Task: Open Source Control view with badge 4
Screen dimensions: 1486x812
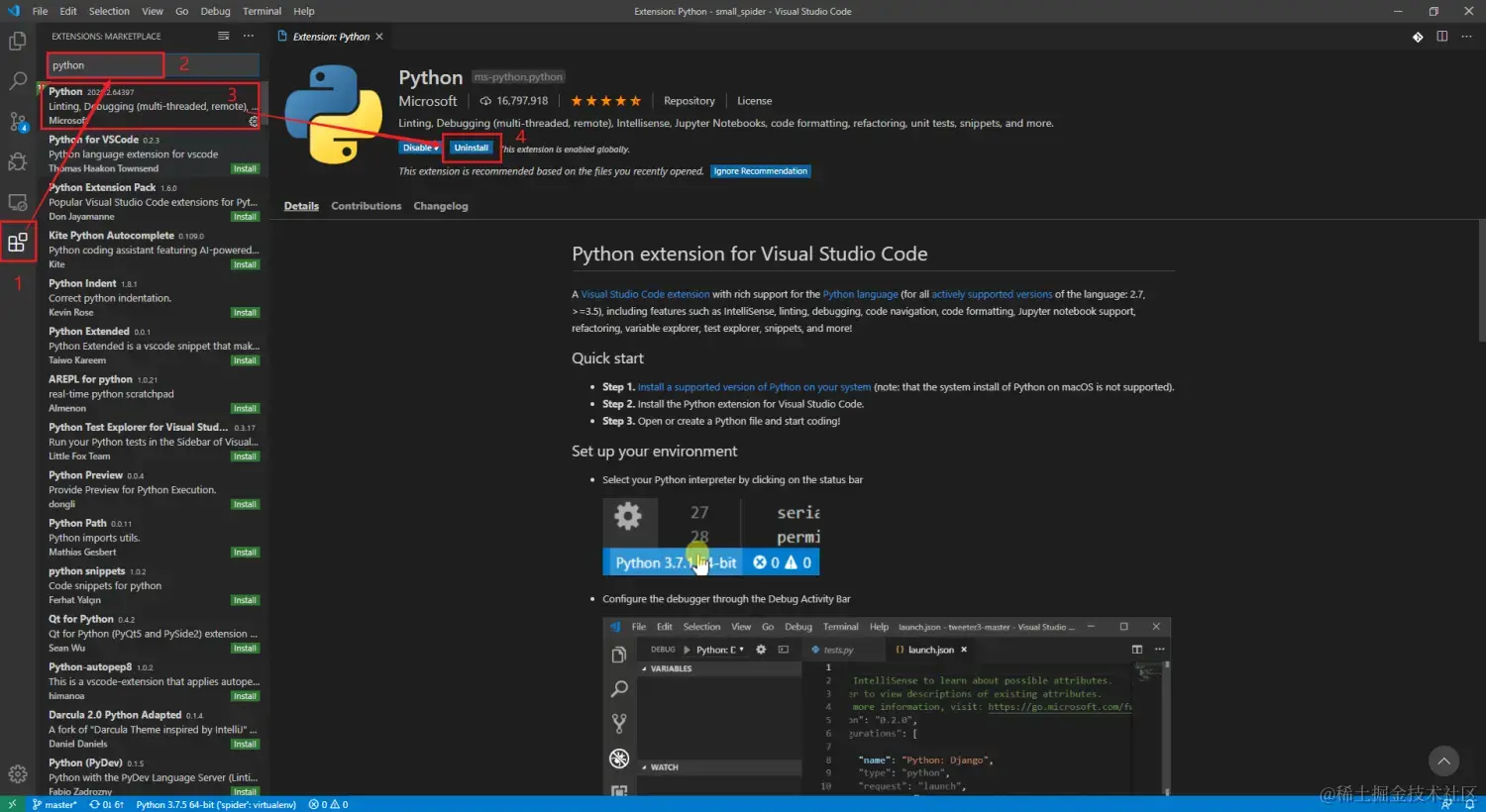Action: [x=18, y=122]
